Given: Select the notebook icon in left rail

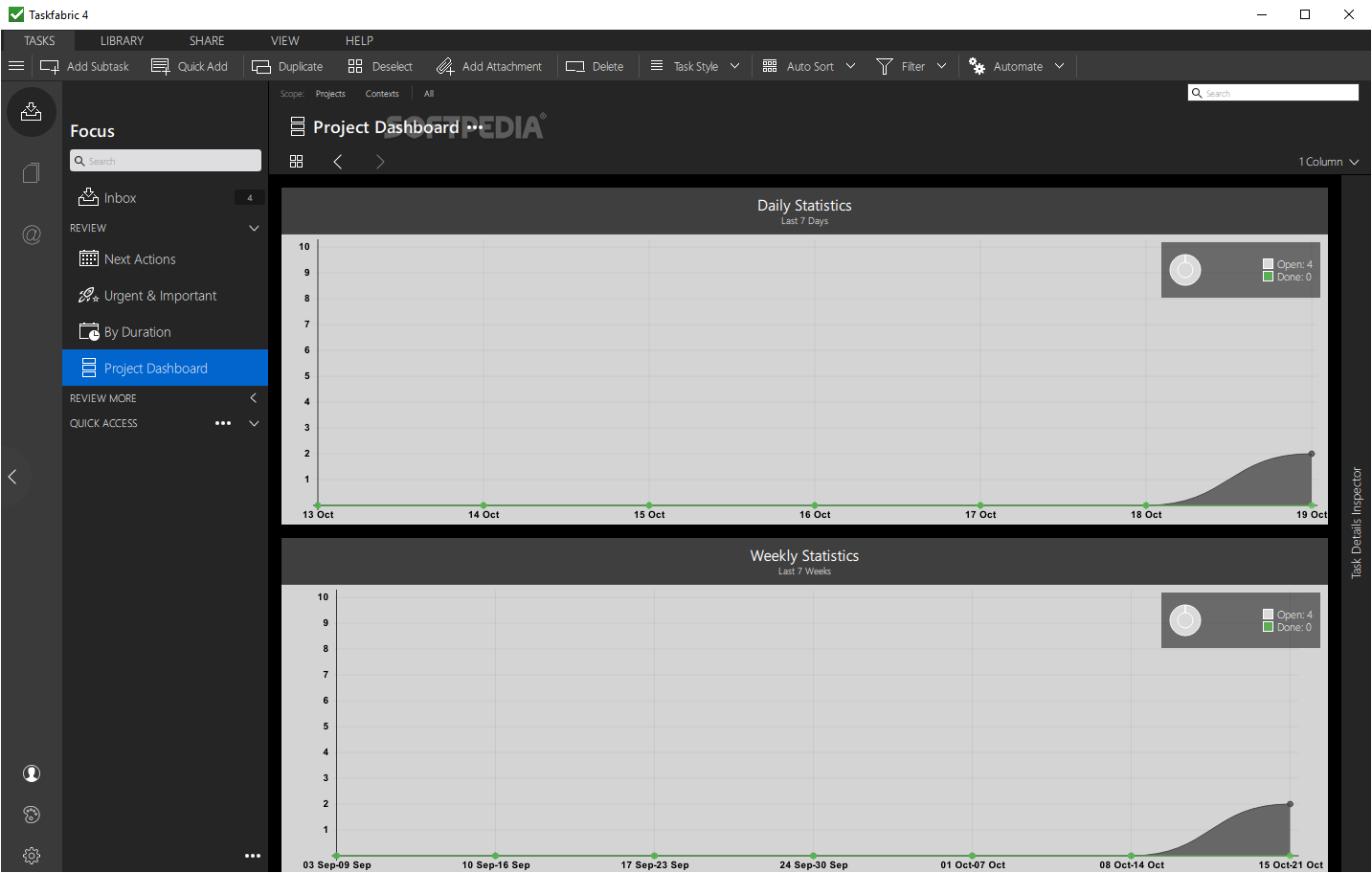Looking at the screenshot, I should [x=32, y=173].
